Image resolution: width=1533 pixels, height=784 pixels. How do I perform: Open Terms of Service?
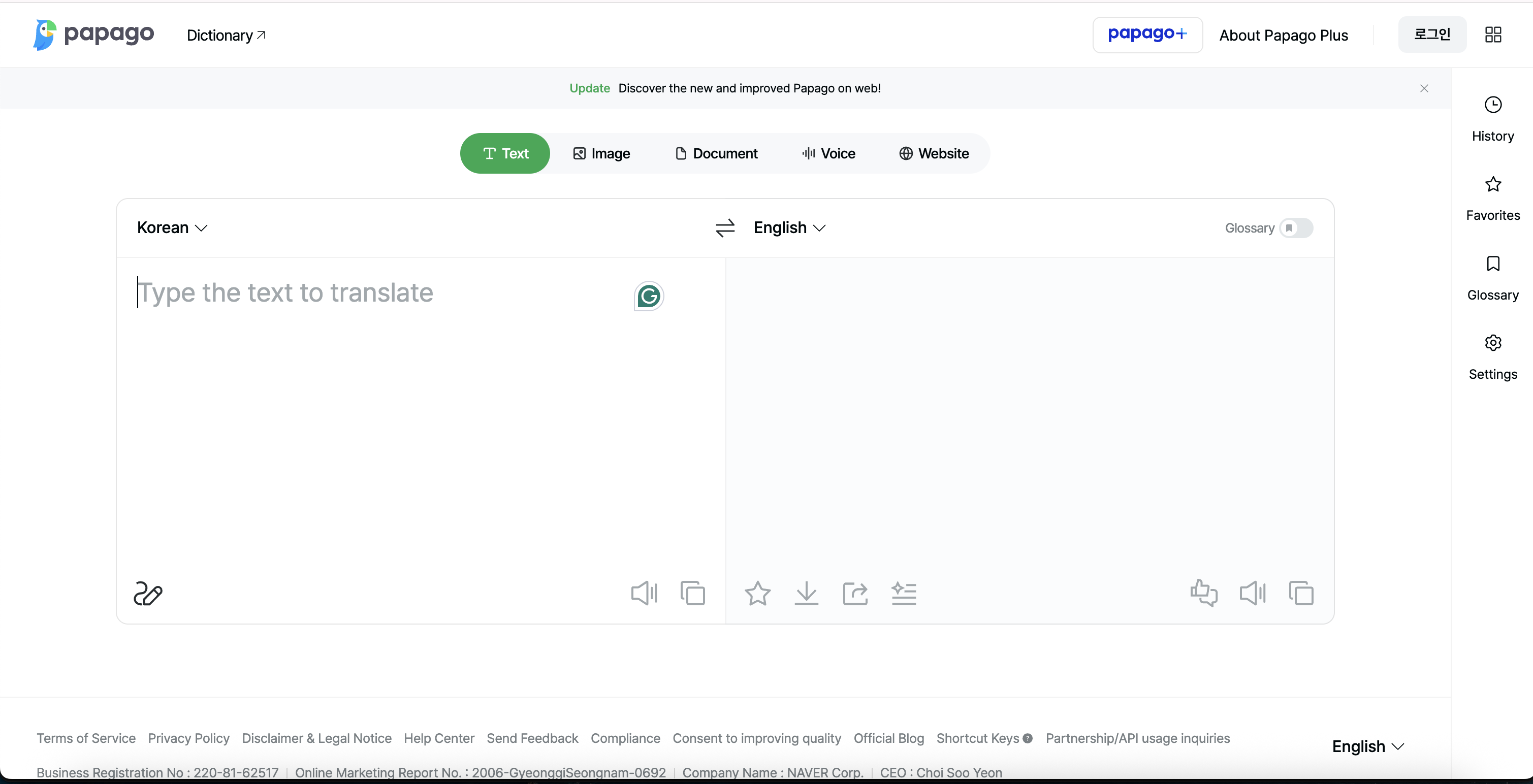[x=86, y=738]
